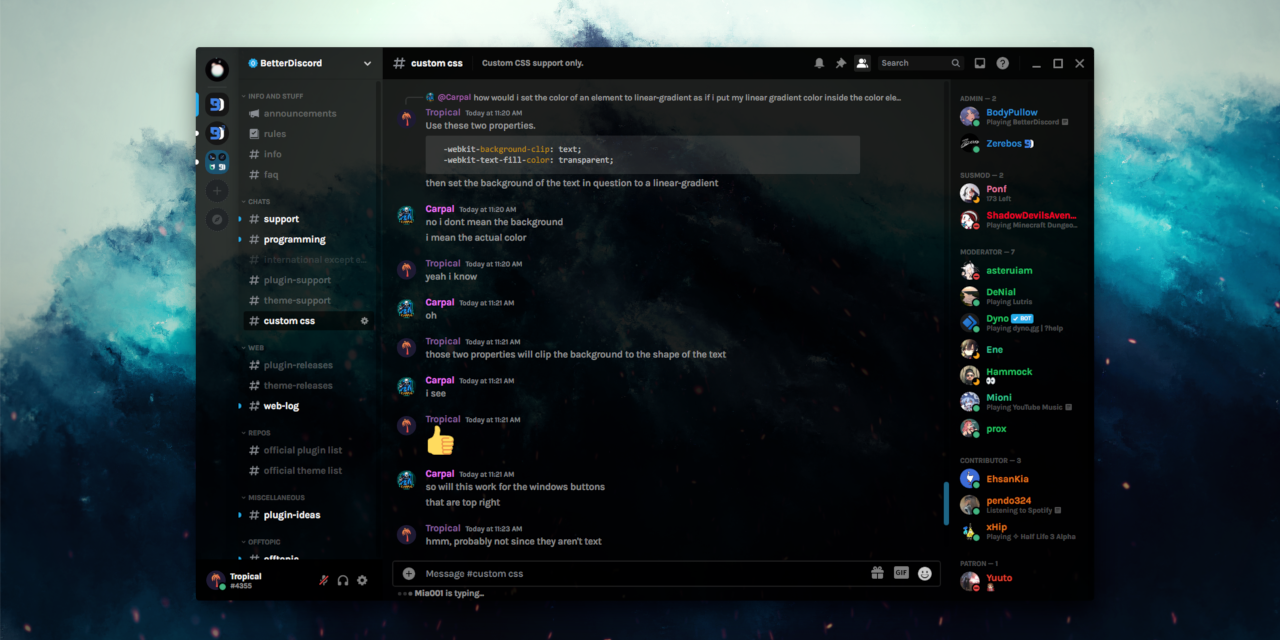Viewport: 1280px width, 640px height.
Task: Open the notification settings bell icon
Action: click(x=819, y=62)
